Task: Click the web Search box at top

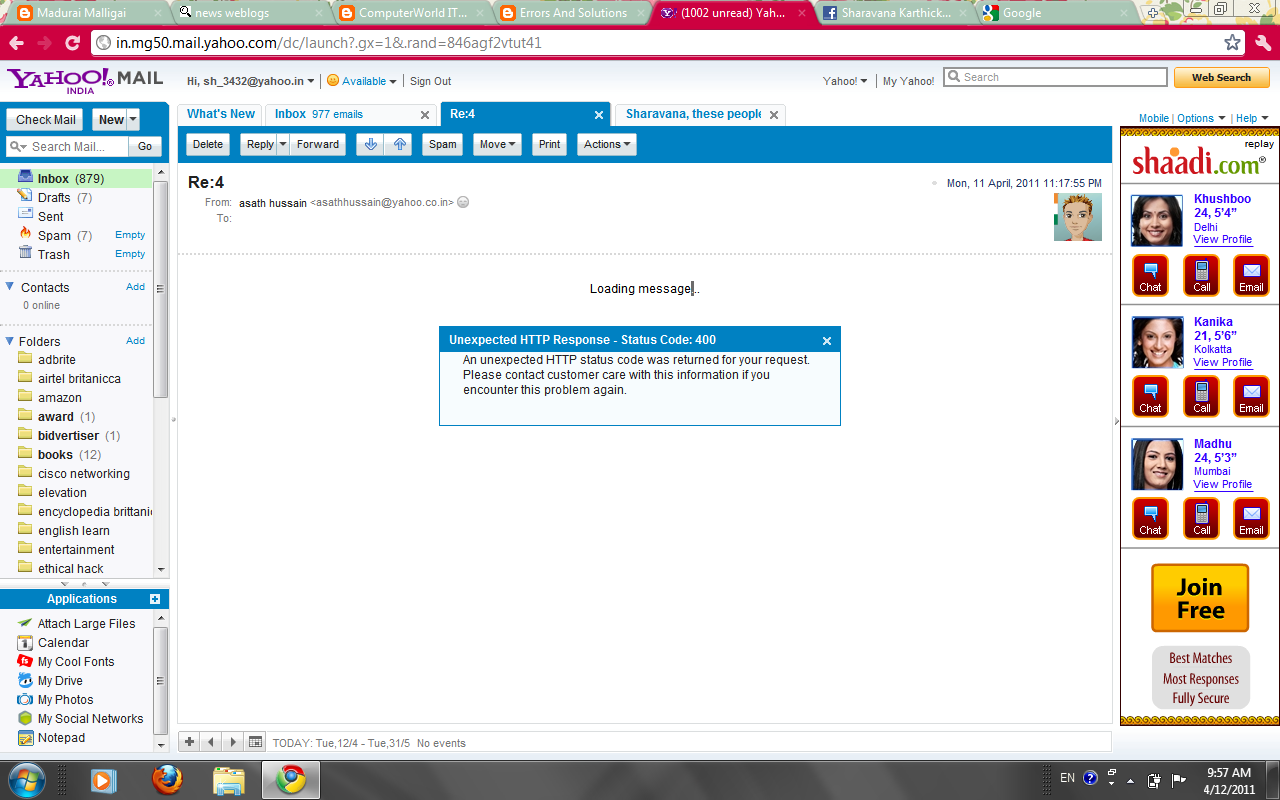Action: click(1055, 77)
